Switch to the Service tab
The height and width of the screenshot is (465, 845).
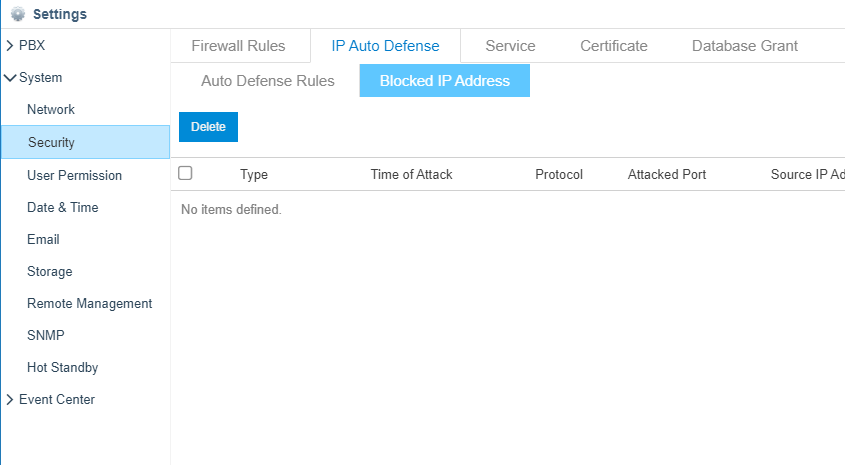pyautogui.click(x=510, y=46)
